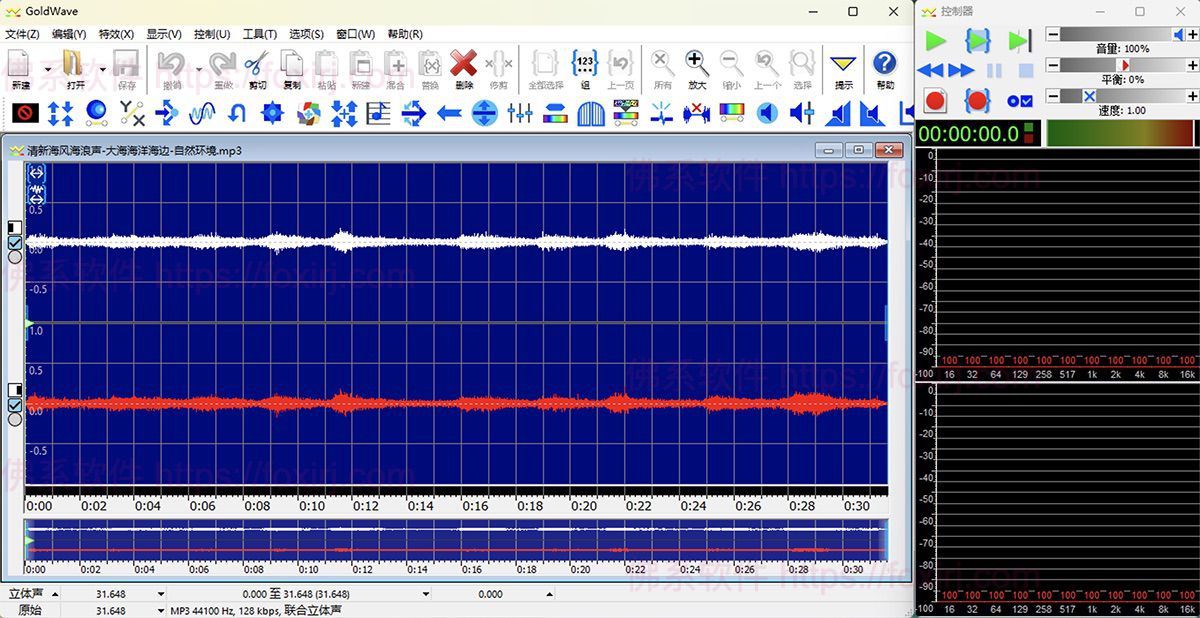
Task: Open the equalizer sliders effect icon
Action: coord(520,113)
